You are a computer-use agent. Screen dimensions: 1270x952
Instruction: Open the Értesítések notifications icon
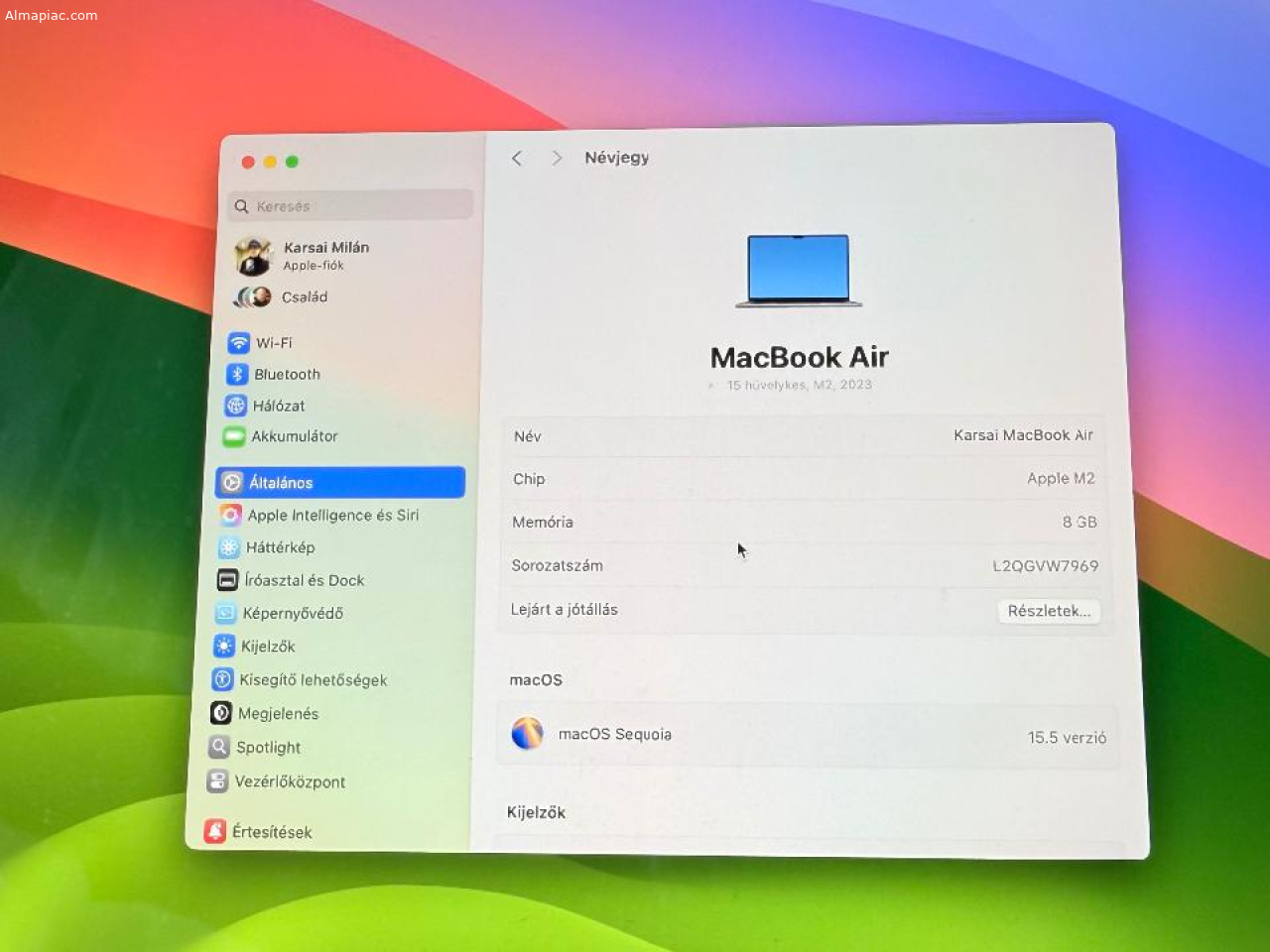[x=214, y=831]
